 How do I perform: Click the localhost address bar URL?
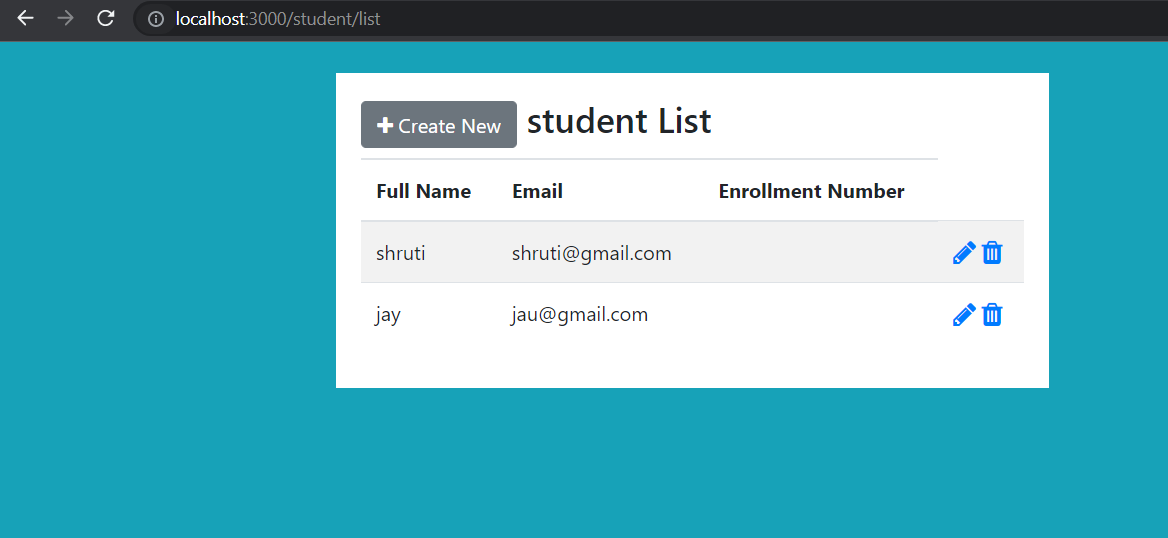(x=278, y=19)
